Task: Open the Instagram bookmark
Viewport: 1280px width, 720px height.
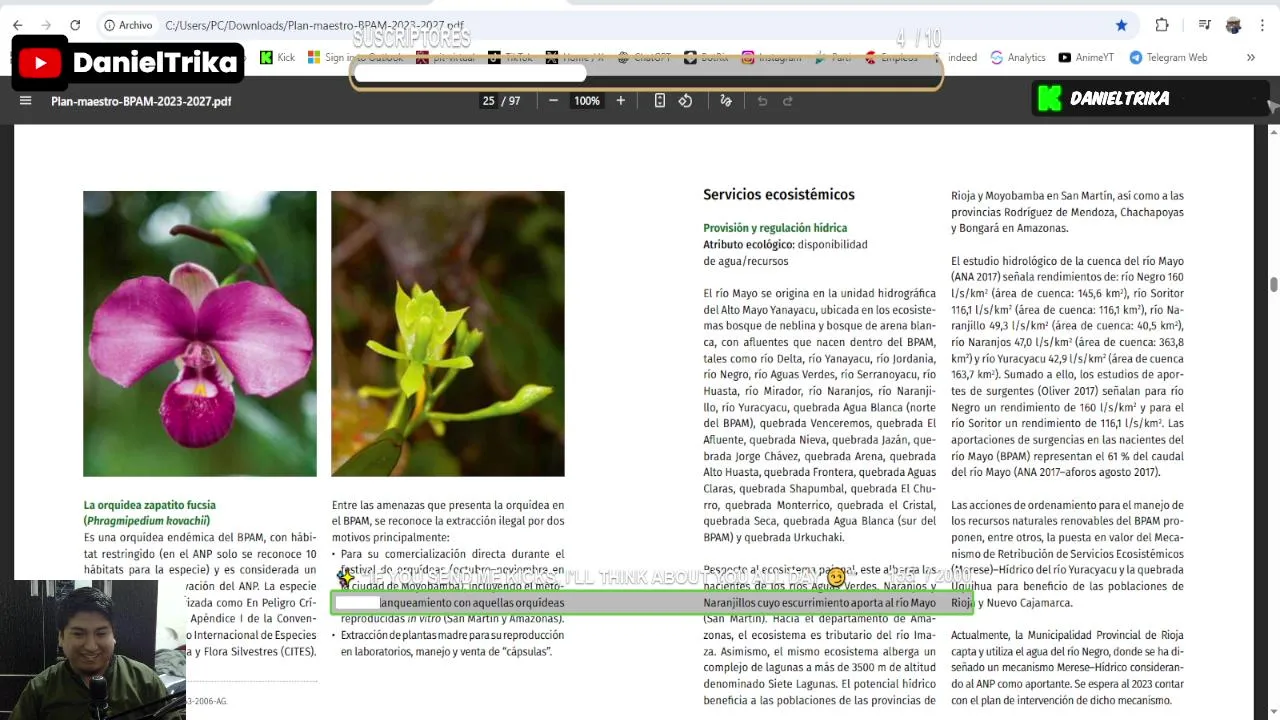Action: (771, 57)
